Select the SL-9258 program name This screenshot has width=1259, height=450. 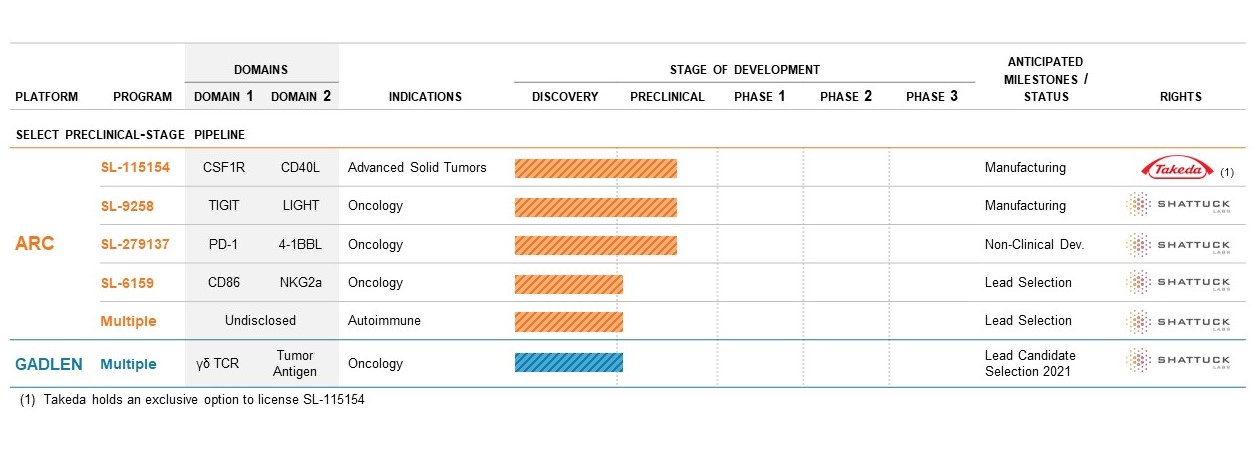click(127, 206)
